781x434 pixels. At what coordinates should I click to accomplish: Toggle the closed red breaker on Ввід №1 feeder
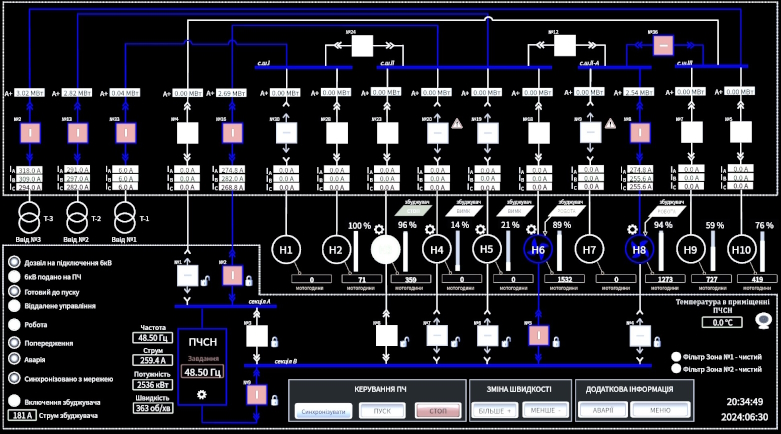coord(126,133)
